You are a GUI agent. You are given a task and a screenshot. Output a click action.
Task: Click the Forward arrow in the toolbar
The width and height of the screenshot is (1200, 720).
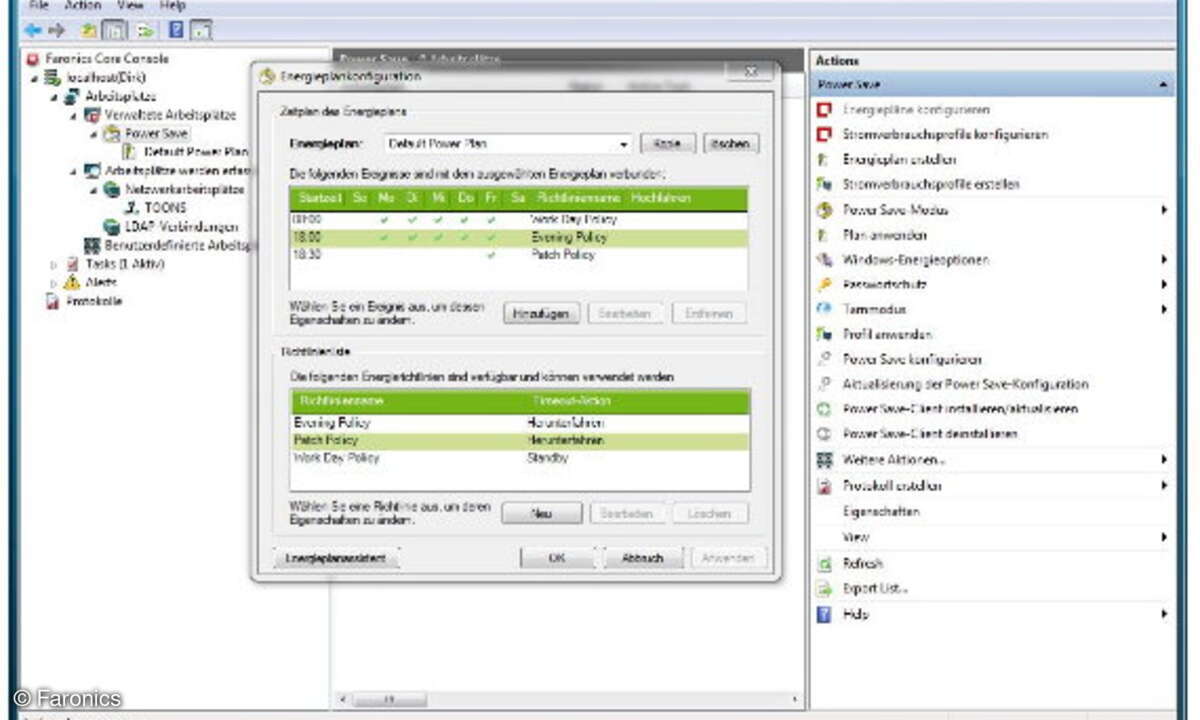click(57, 30)
